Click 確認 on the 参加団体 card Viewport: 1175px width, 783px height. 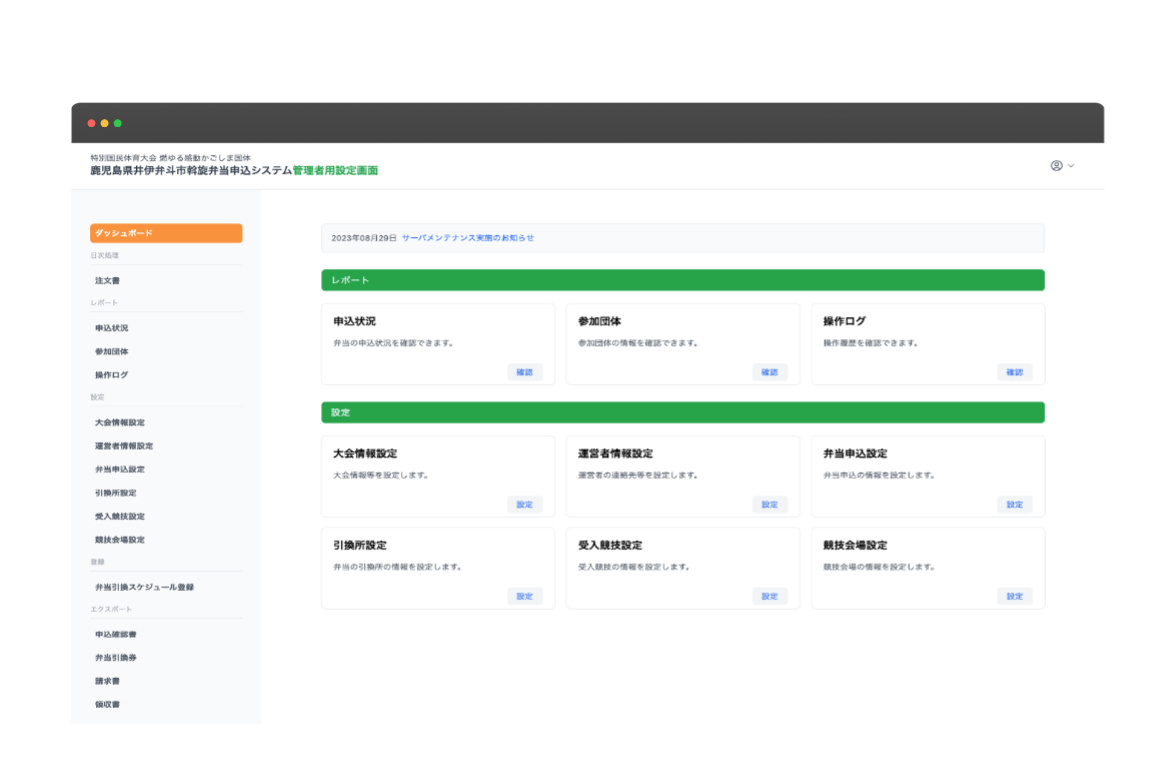tap(770, 371)
